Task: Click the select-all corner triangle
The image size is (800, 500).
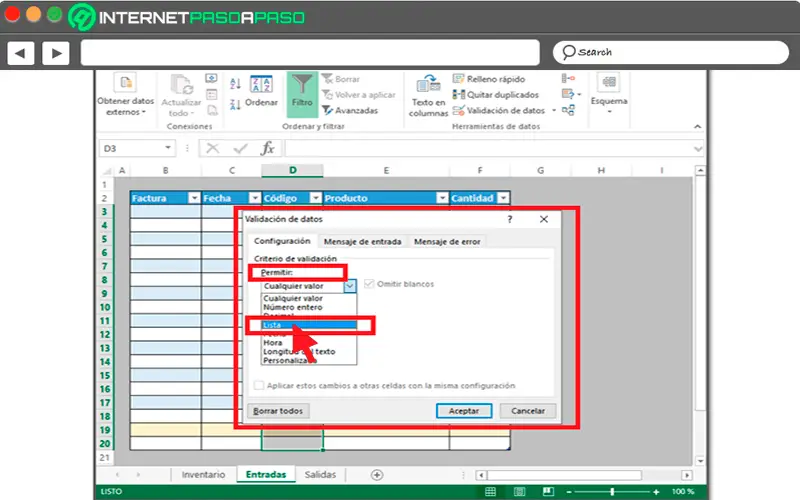Action: pos(107,171)
